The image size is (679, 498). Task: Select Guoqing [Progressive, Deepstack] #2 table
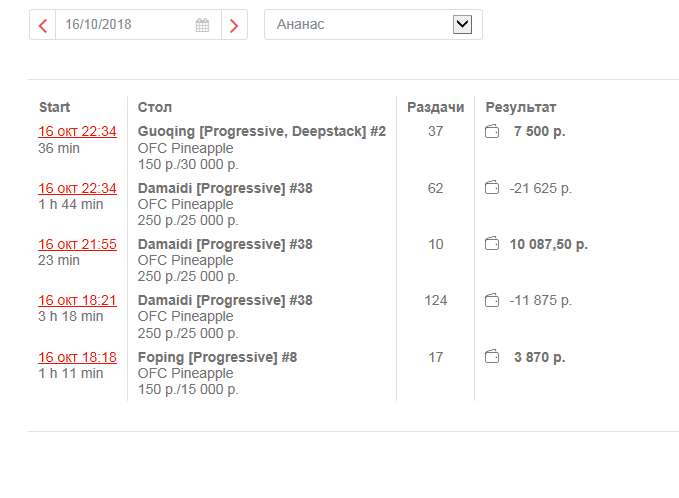[x=261, y=132]
